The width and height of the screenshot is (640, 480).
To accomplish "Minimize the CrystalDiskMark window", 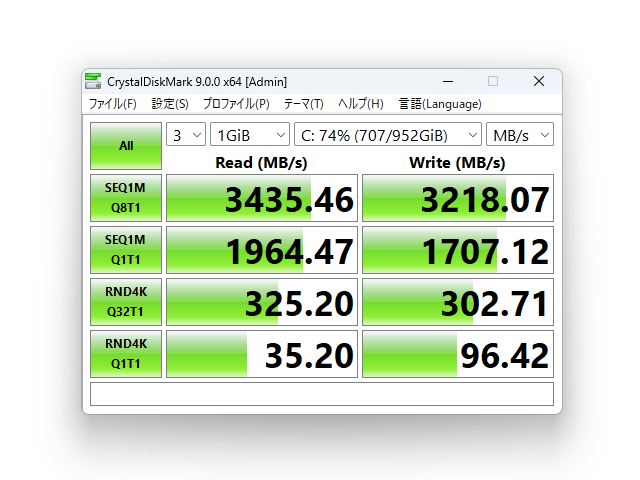I will point(448,81).
